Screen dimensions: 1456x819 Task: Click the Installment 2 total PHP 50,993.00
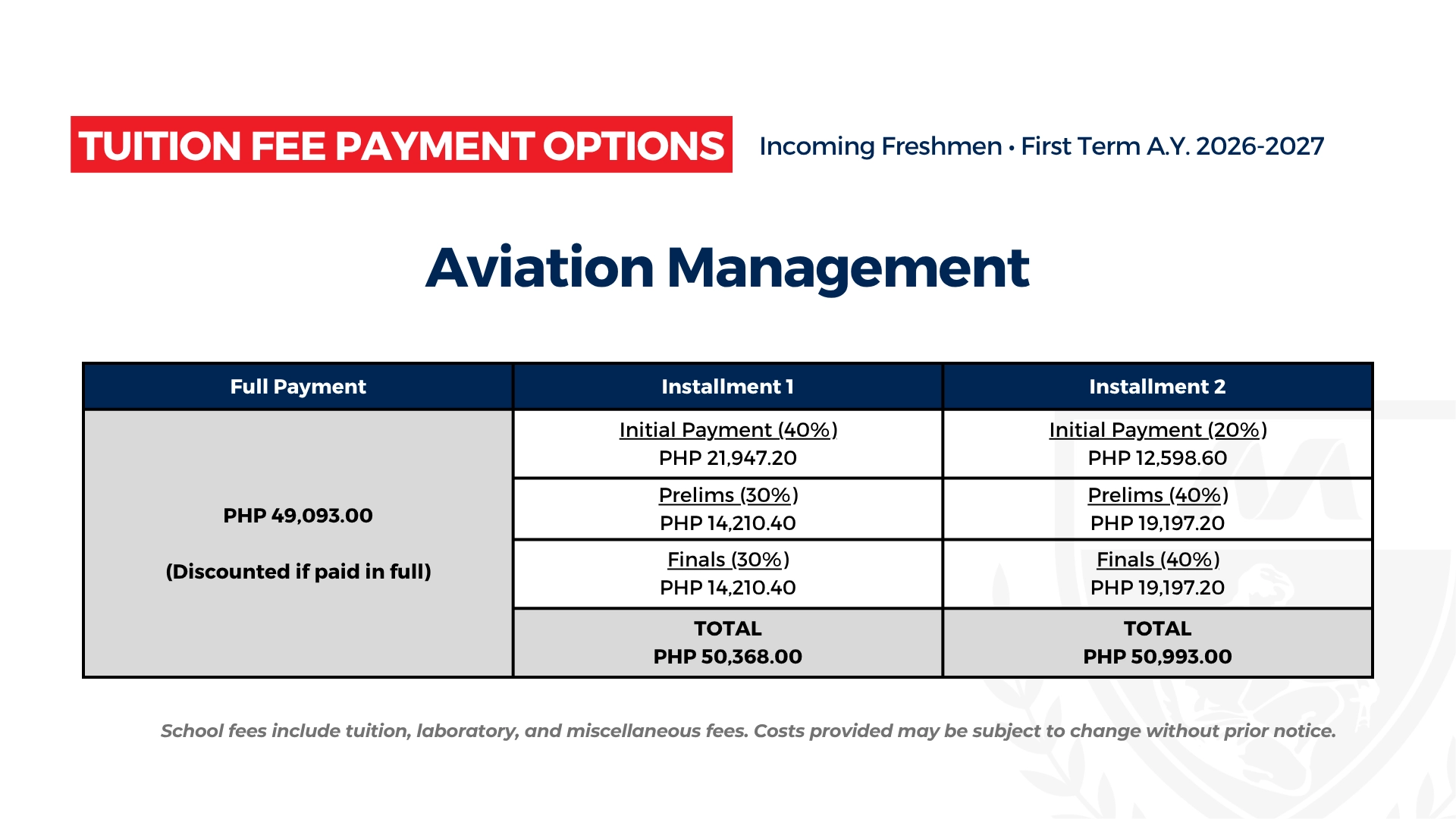click(x=1157, y=657)
